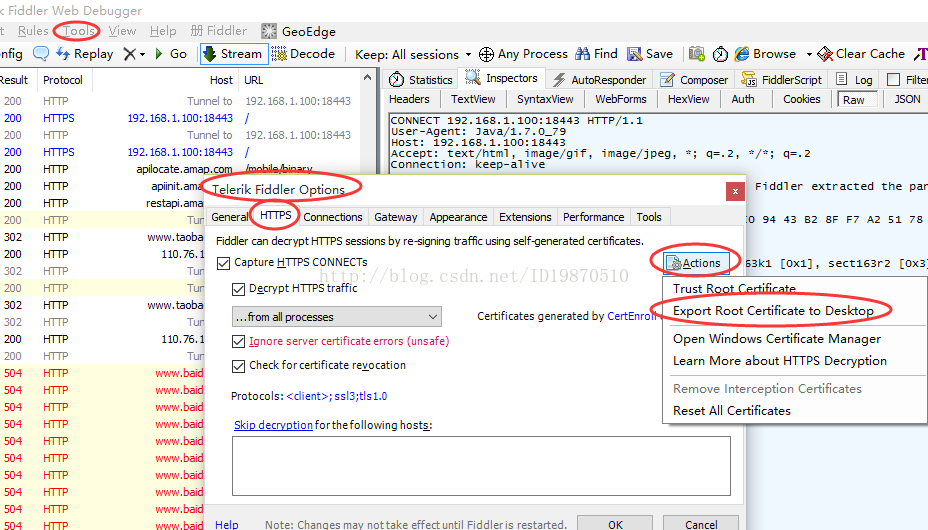This screenshot has height=530, width=928.
Task: Expand the Browse dropdown arrow
Action: [808, 54]
